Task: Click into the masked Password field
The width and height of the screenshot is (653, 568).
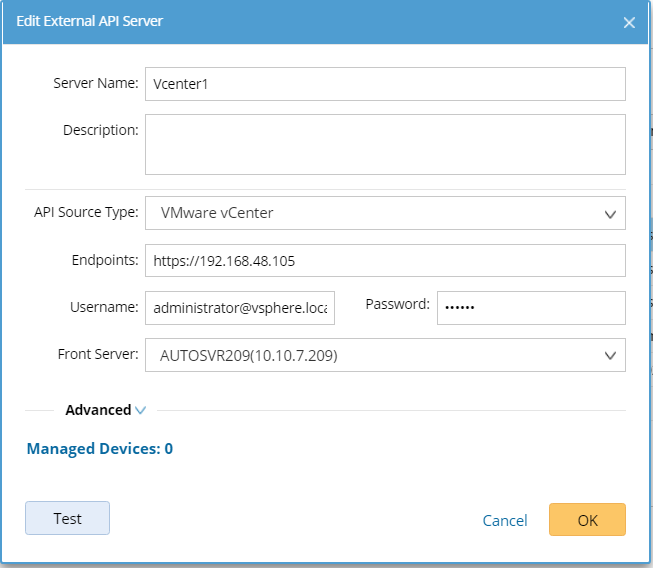Action: coord(531,308)
